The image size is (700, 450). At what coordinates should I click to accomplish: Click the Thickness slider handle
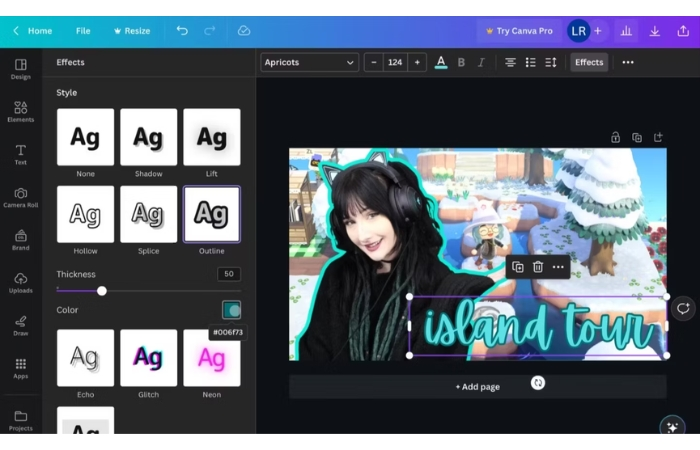tap(102, 291)
